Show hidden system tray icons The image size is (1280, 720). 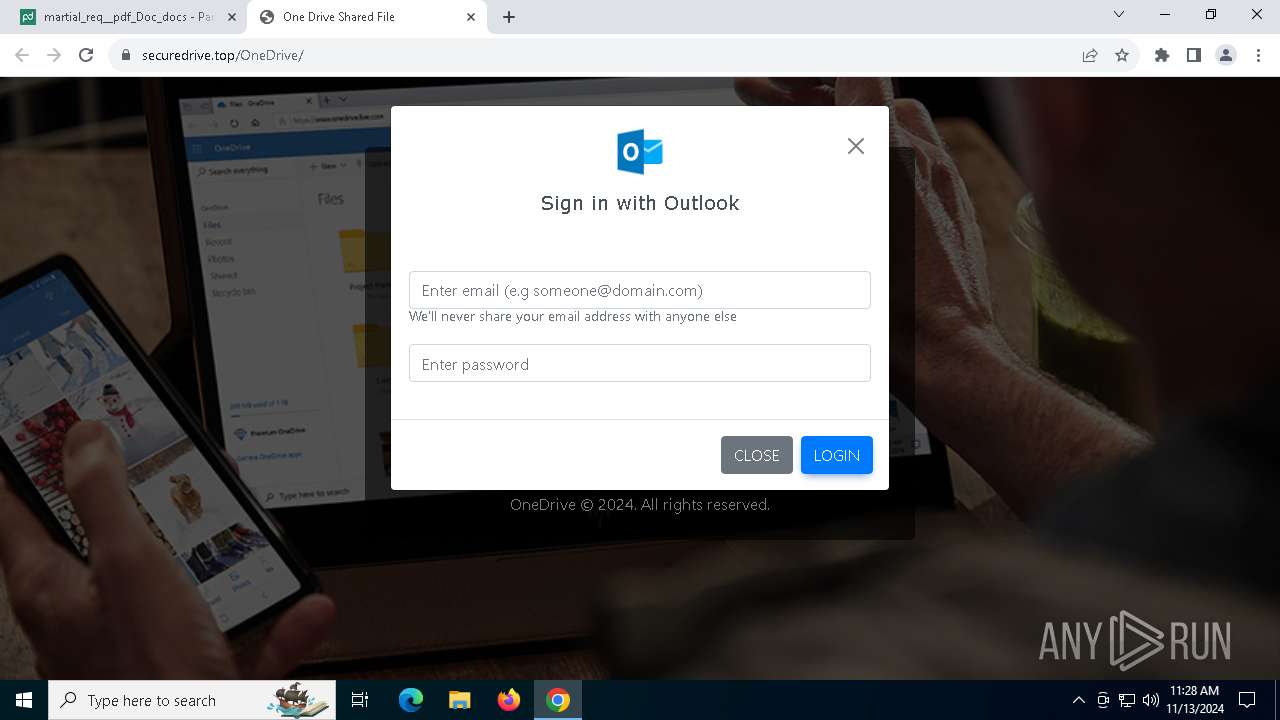[1079, 700]
